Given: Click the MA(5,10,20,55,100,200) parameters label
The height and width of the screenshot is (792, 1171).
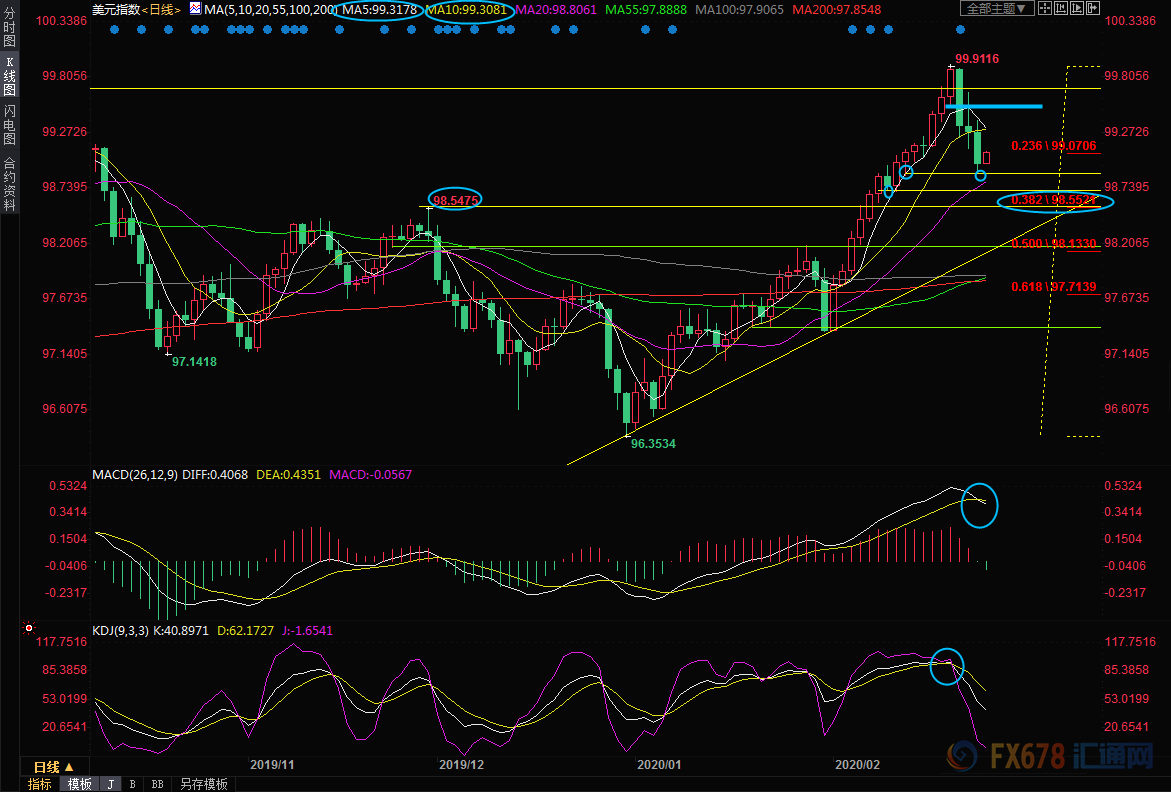Looking at the screenshot, I should [270, 10].
